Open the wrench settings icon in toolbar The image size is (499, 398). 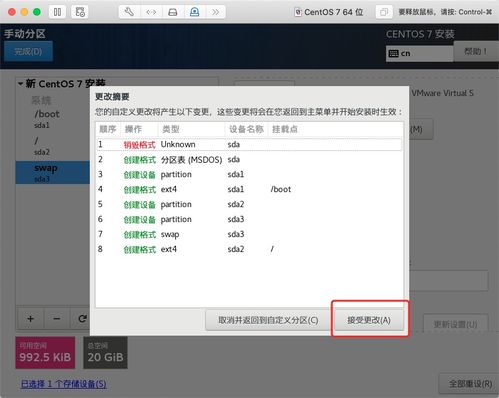[129, 12]
